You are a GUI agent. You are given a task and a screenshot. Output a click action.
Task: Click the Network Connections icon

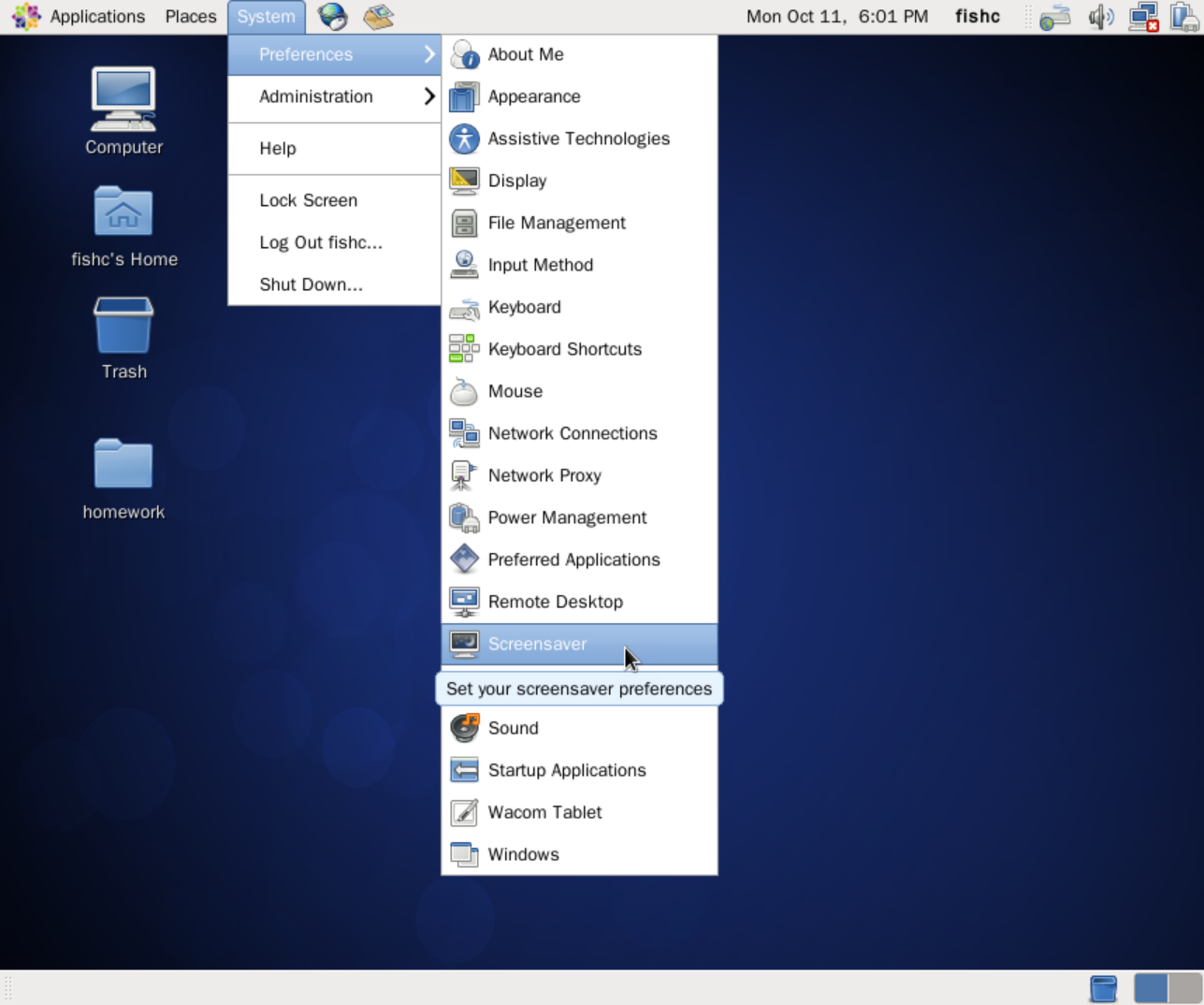click(464, 433)
